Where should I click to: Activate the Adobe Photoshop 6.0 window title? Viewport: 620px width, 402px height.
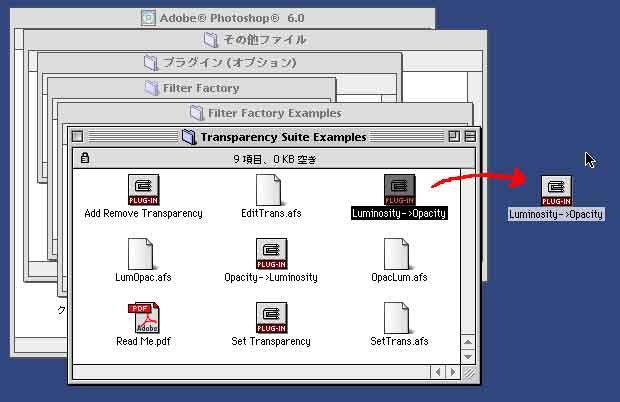point(230,18)
